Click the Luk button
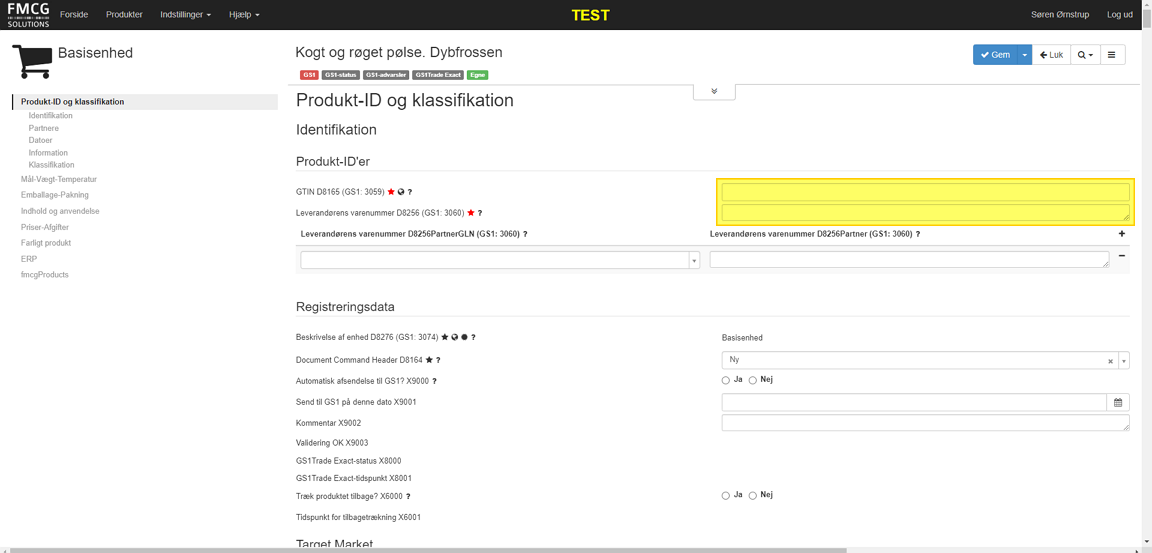1152x553 pixels. (1051, 55)
